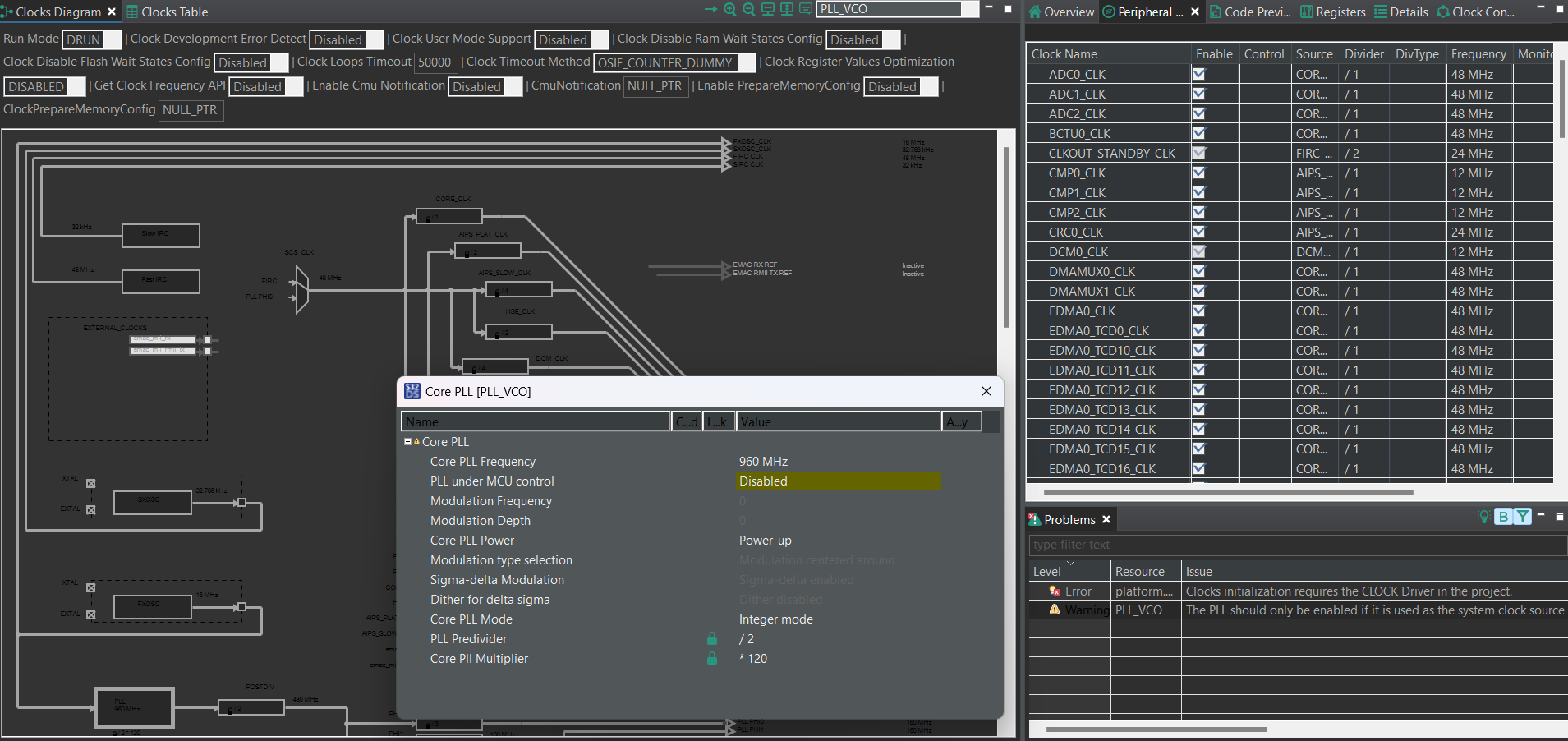This screenshot has width=1568, height=741.
Task: Click the B icon in Problems panel toolbar
Action: tap(1502, 517)
